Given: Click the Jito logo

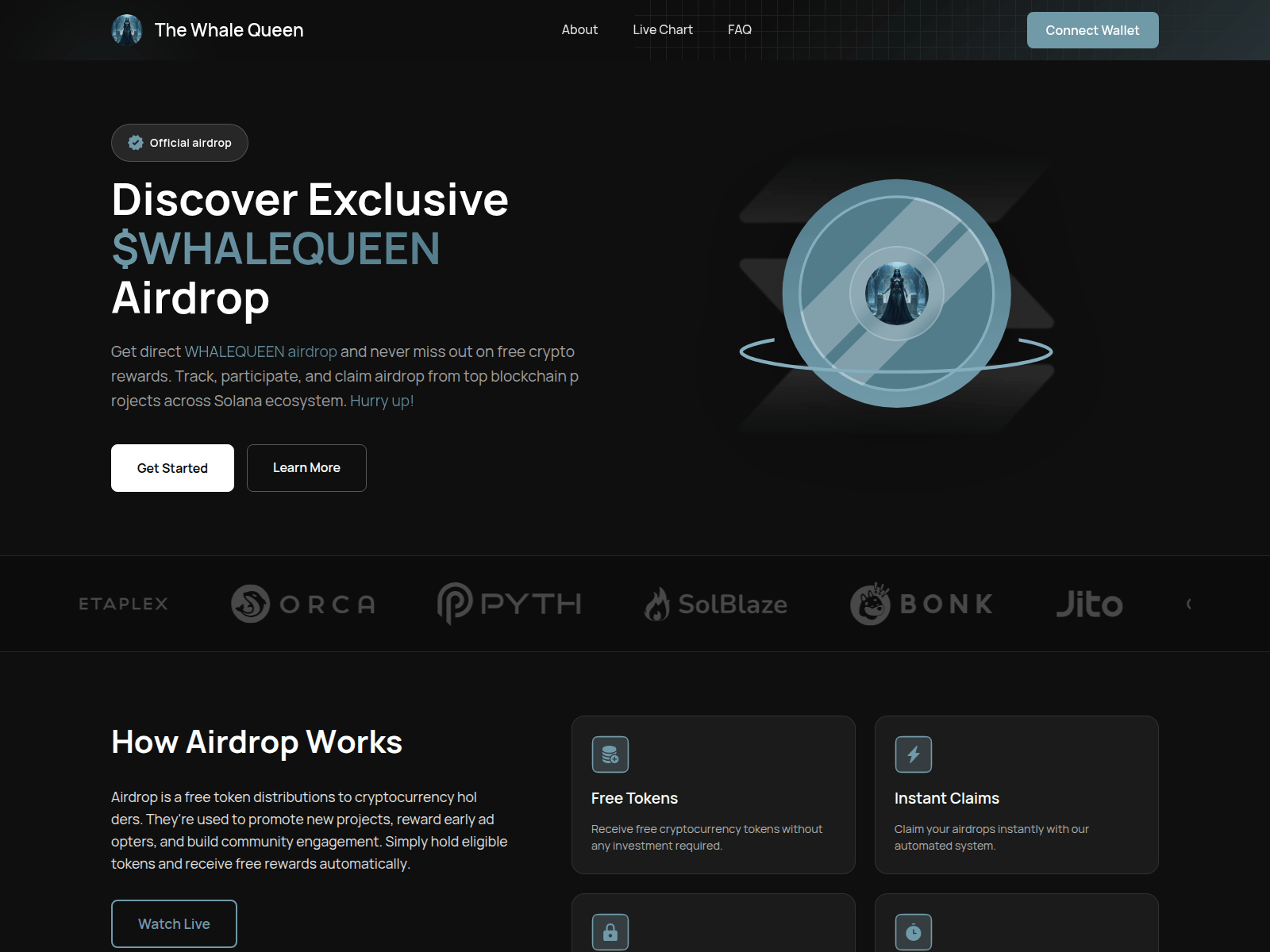Looking at the screenshot, I should pos(1089,604).
